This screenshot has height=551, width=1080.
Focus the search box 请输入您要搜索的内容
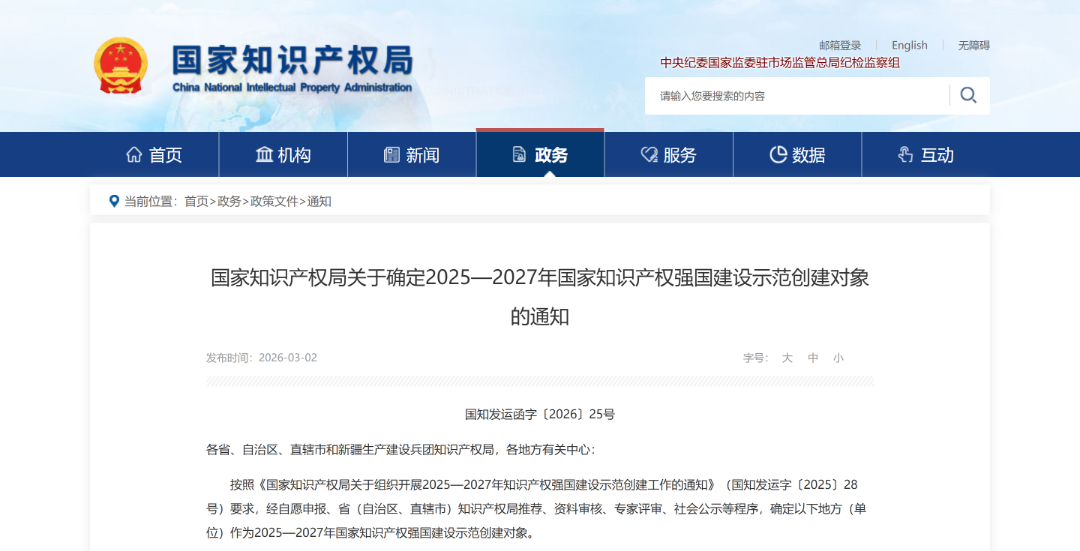[x=796, y=96]
